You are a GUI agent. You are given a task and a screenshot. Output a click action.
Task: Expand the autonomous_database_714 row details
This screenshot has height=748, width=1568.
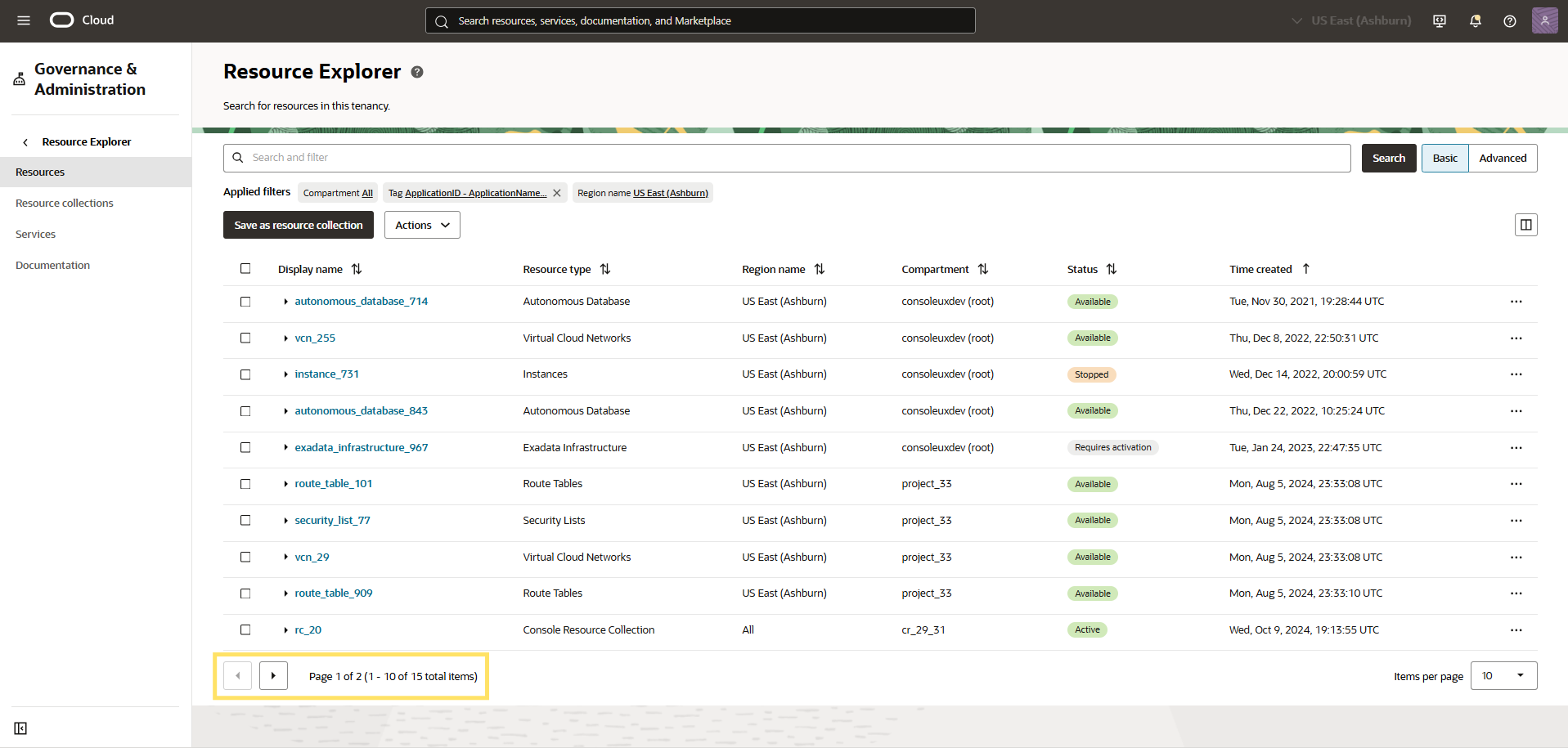[x=285, y=301]
